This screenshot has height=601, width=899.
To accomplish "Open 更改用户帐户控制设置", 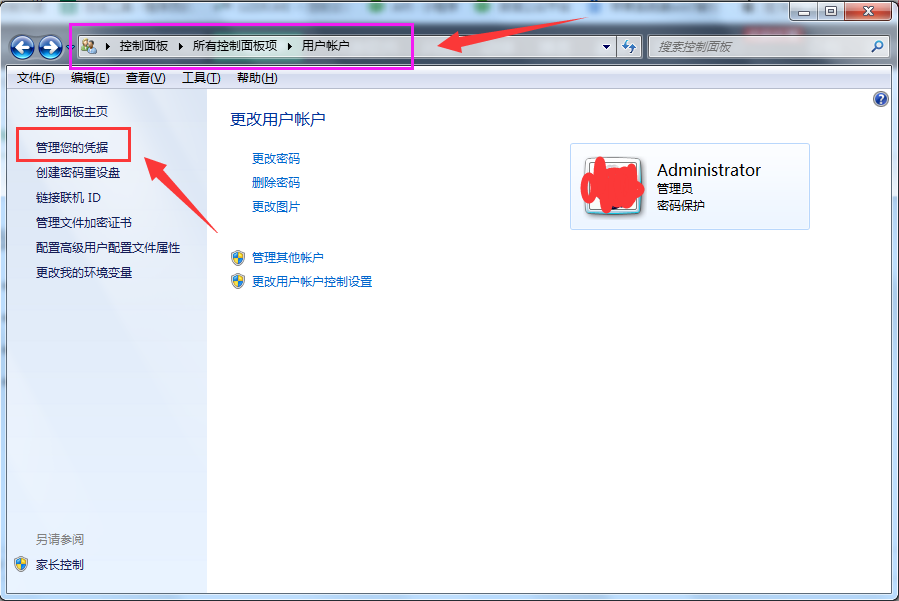I will pyautogui.click(x=312, y=282).
